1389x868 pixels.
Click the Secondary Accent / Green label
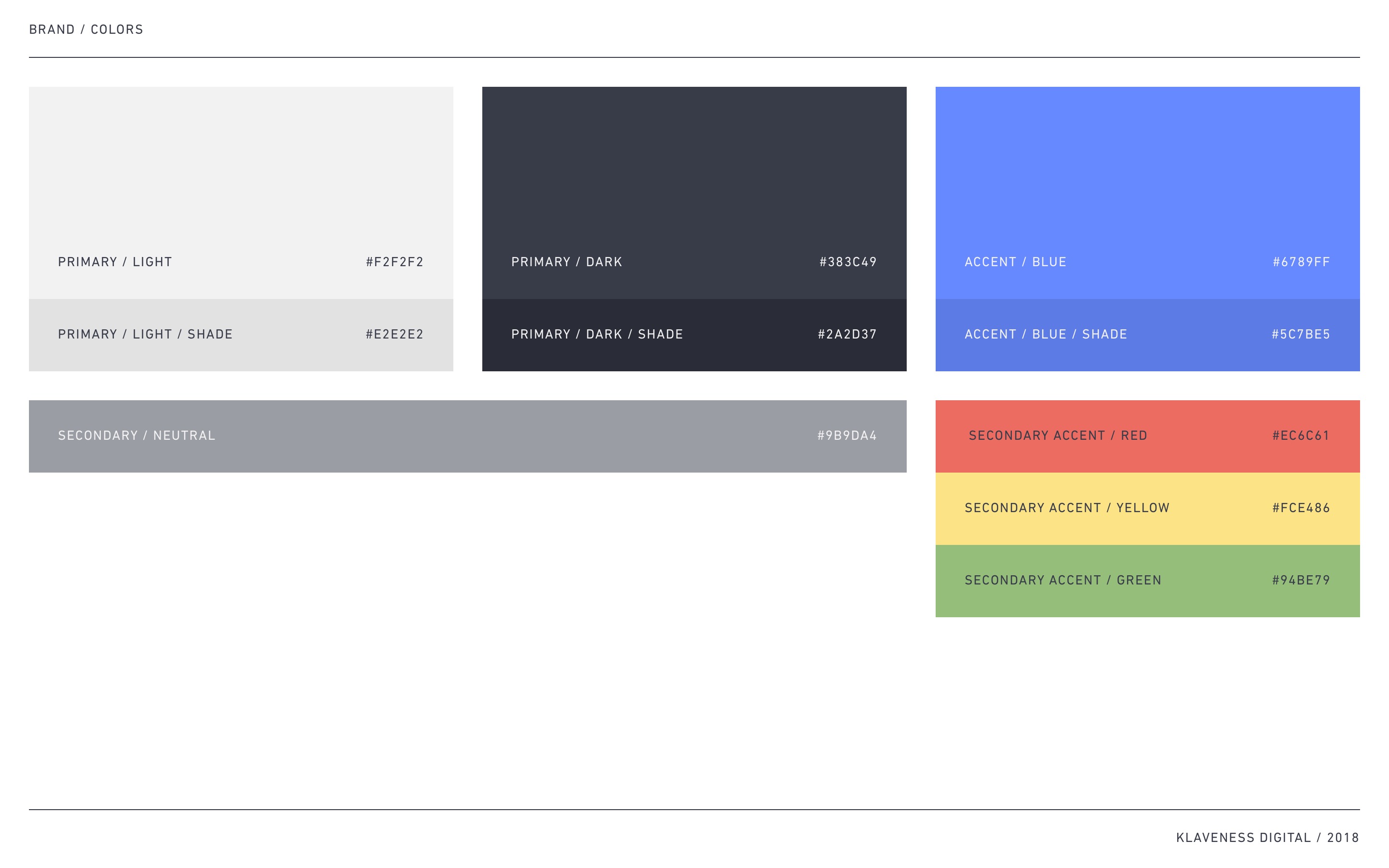tap(1063, 581)
